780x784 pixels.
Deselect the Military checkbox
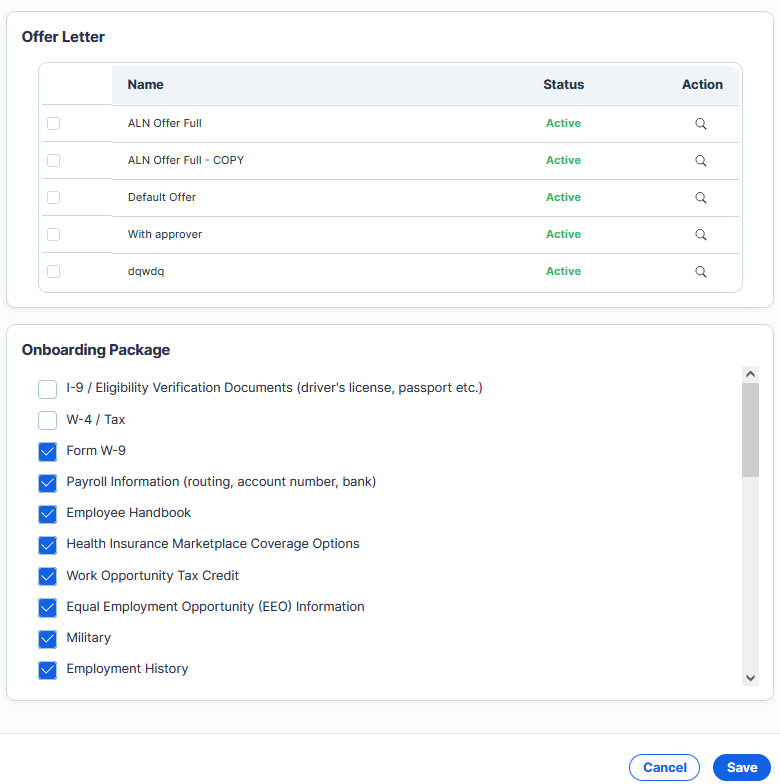tap(47, 639)
